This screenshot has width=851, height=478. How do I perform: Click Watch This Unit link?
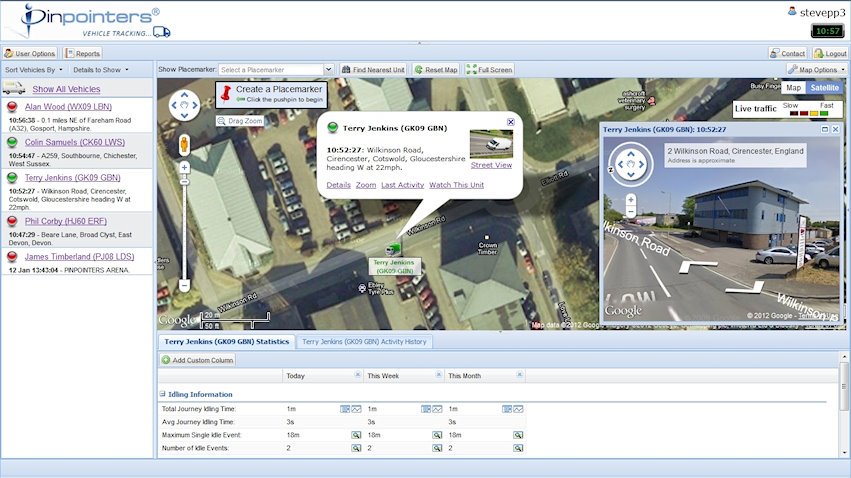(456, 185)
